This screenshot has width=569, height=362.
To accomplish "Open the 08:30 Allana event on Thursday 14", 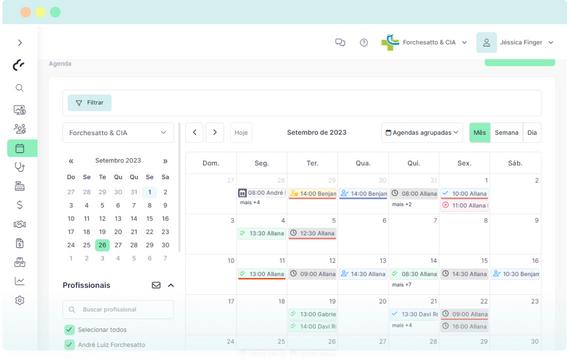I will 414,274.
